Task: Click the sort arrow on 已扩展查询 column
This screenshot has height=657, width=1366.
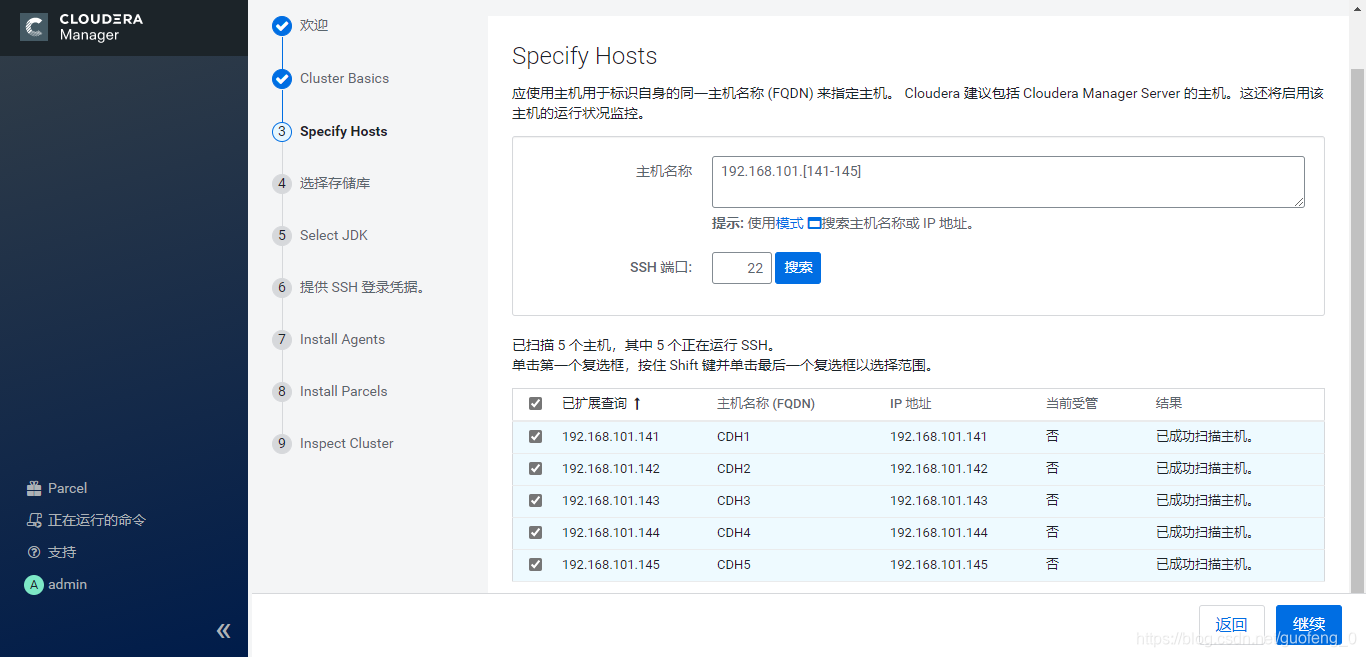Action: click(637, 403)
